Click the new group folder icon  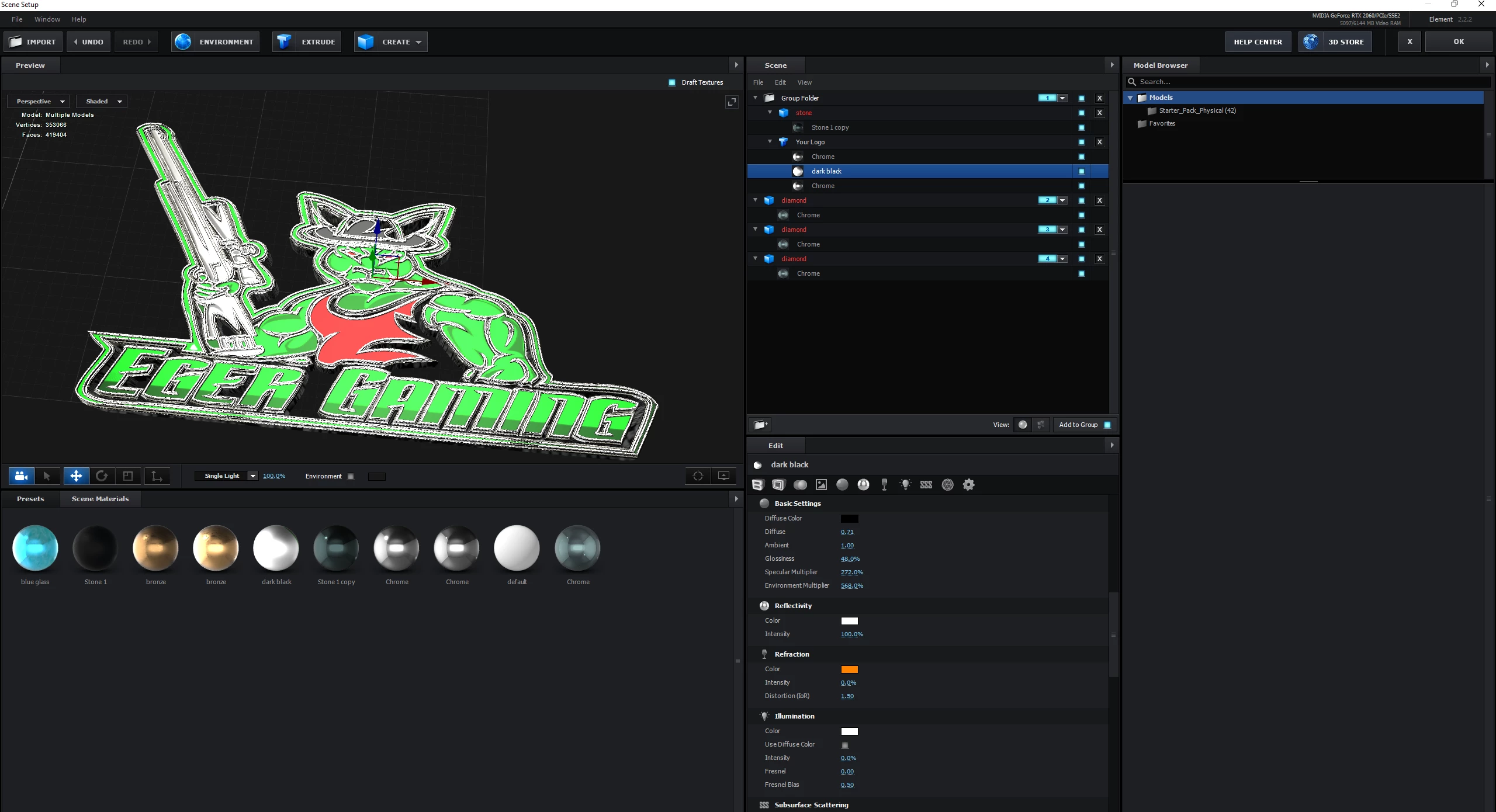coord(760,425)
